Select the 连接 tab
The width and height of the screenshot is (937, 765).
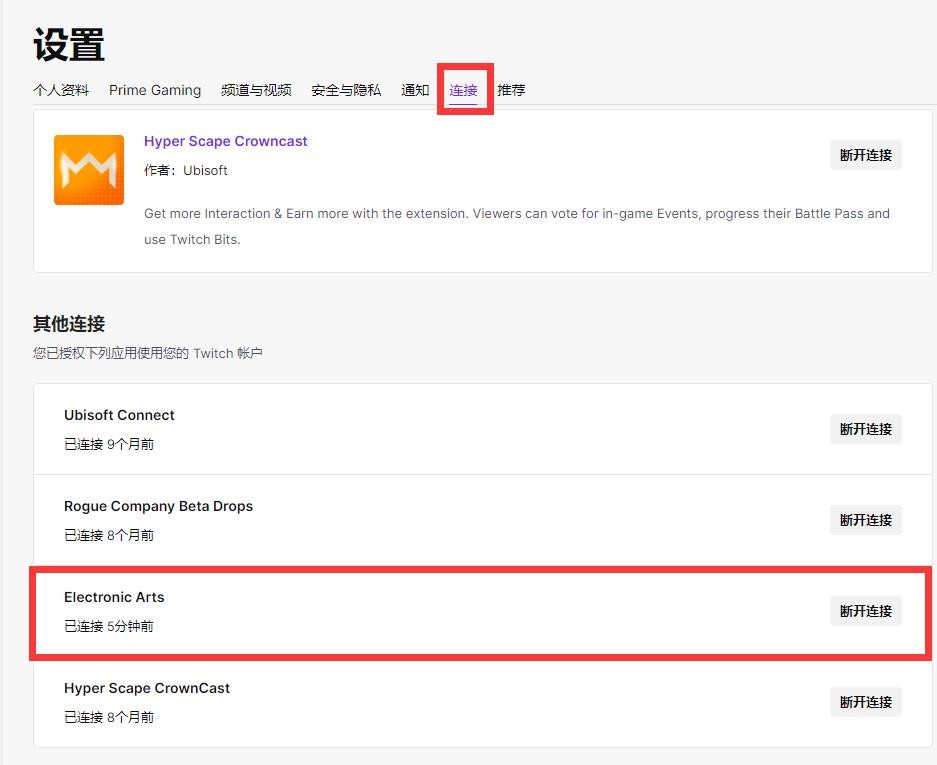[x=463, y=90]
